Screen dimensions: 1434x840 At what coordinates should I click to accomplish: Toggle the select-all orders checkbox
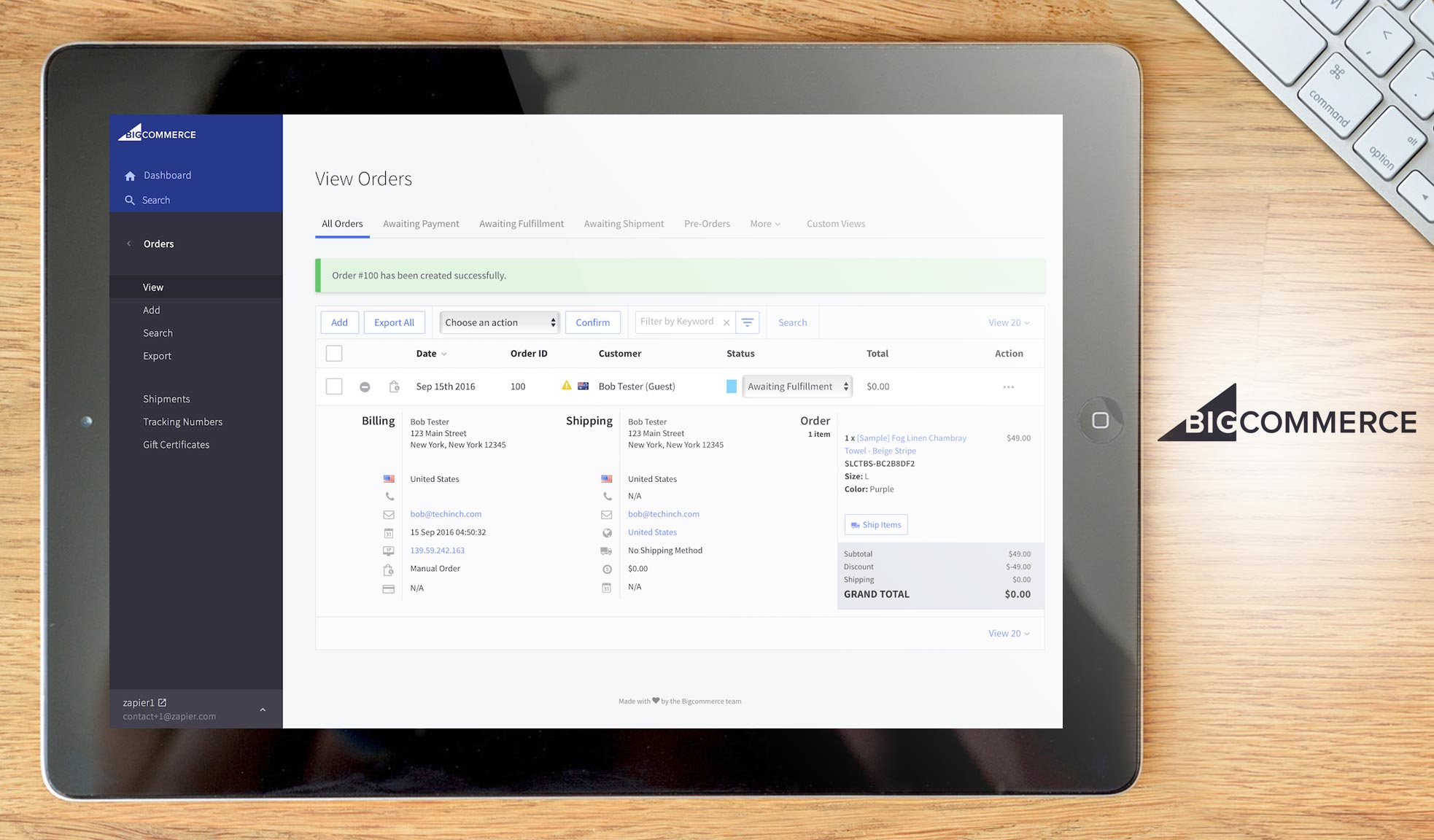point(334,354)
